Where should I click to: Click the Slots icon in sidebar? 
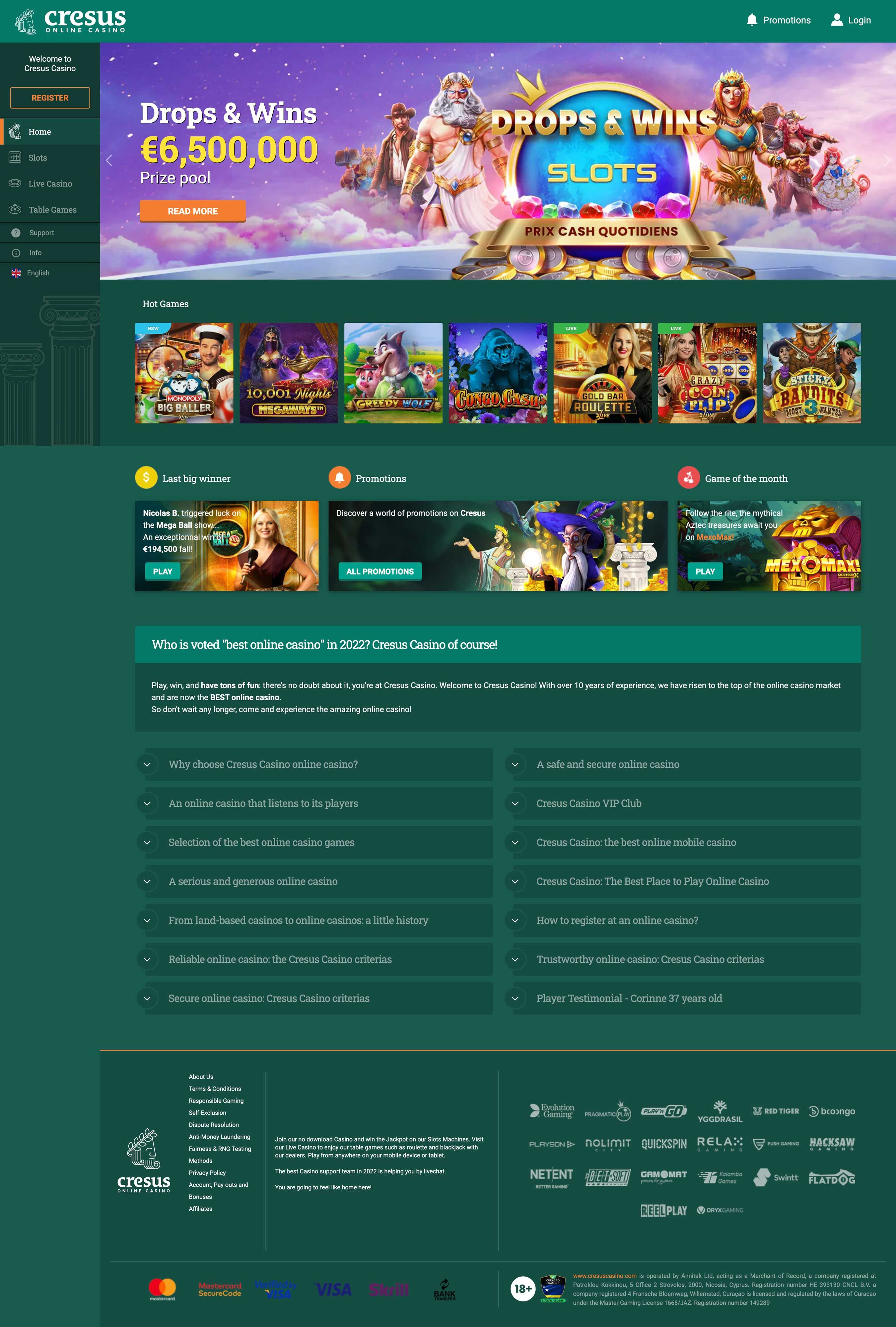point(15,158)
